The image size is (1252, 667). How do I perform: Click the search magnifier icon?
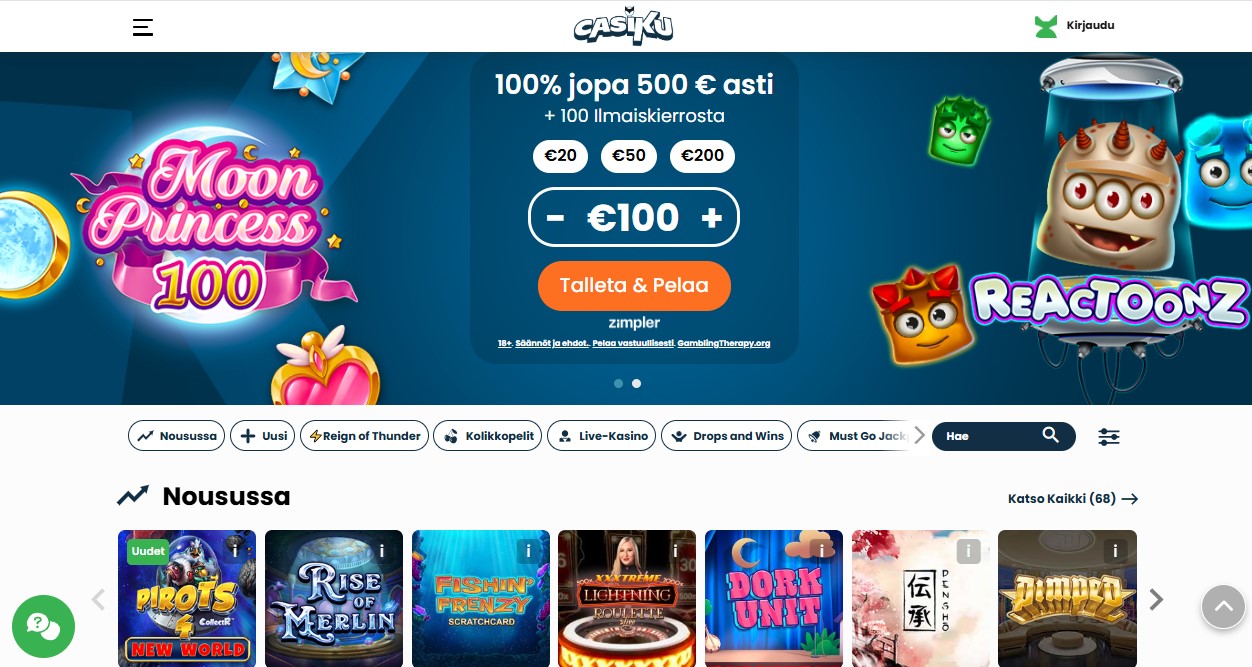pos(1050,435)
